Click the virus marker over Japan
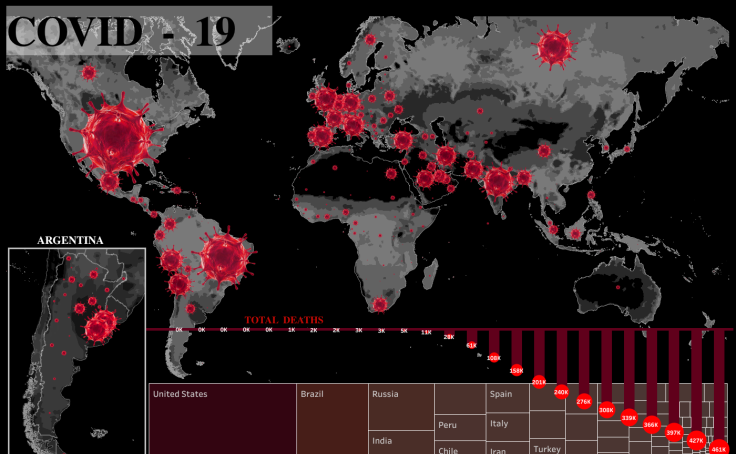This screenshot has width=736, height=454. pyautogui.click(x=627, y=149)
